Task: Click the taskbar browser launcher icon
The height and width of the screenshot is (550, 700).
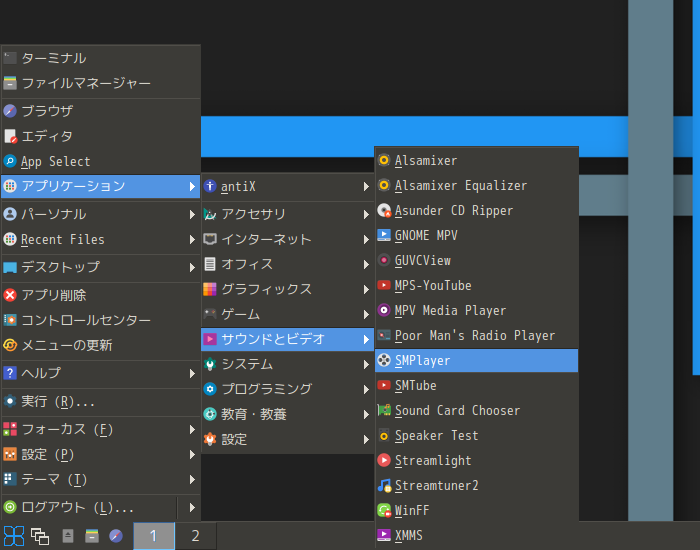Action: (x=116, y=536)
